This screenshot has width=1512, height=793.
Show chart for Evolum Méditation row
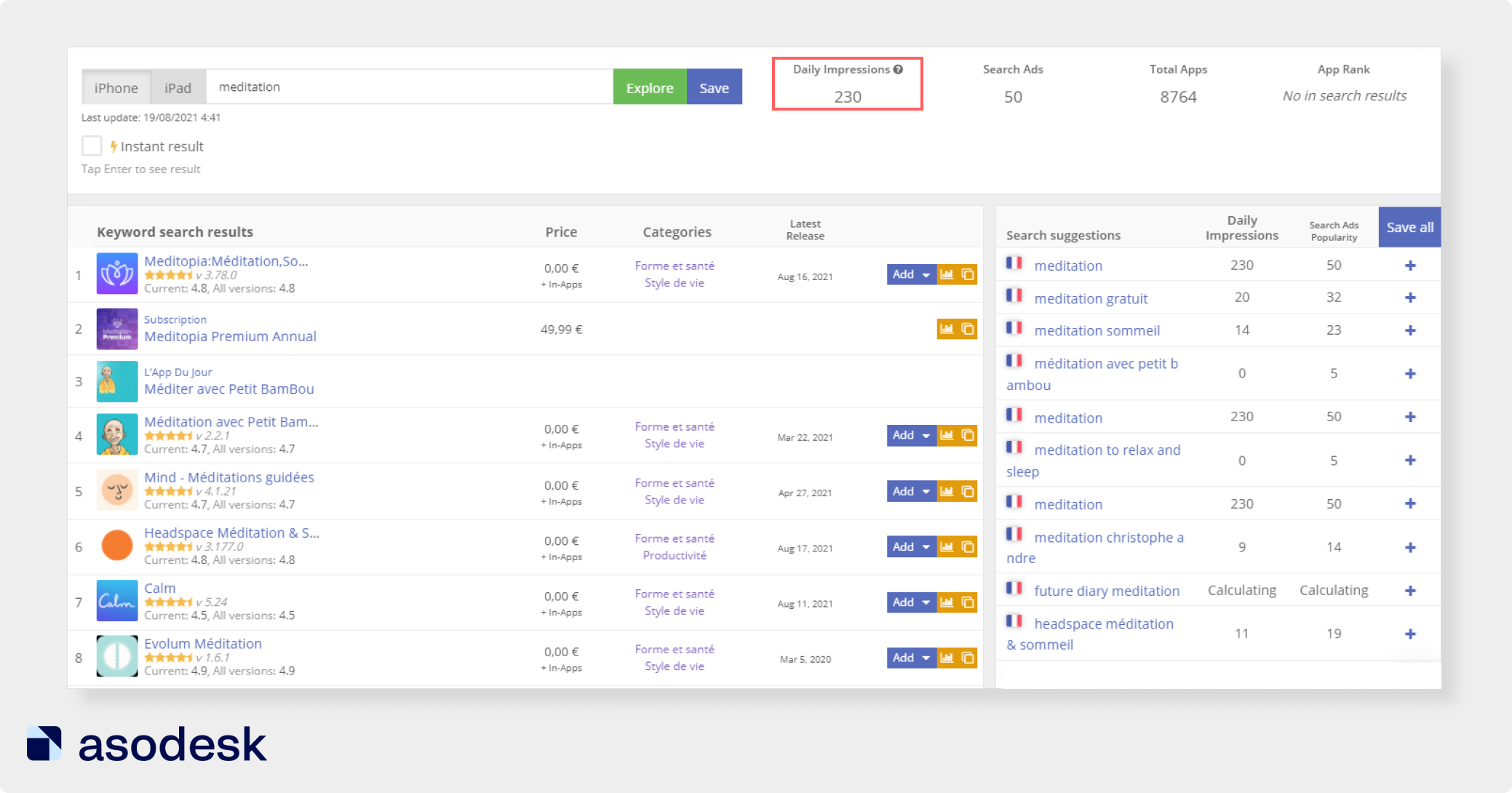[946, 658]
